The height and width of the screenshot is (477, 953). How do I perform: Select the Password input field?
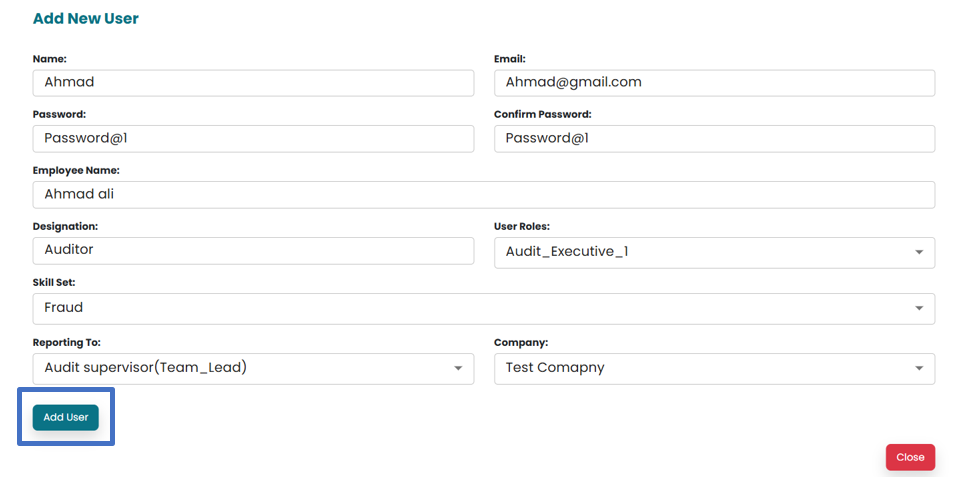[x=253, y=139]
